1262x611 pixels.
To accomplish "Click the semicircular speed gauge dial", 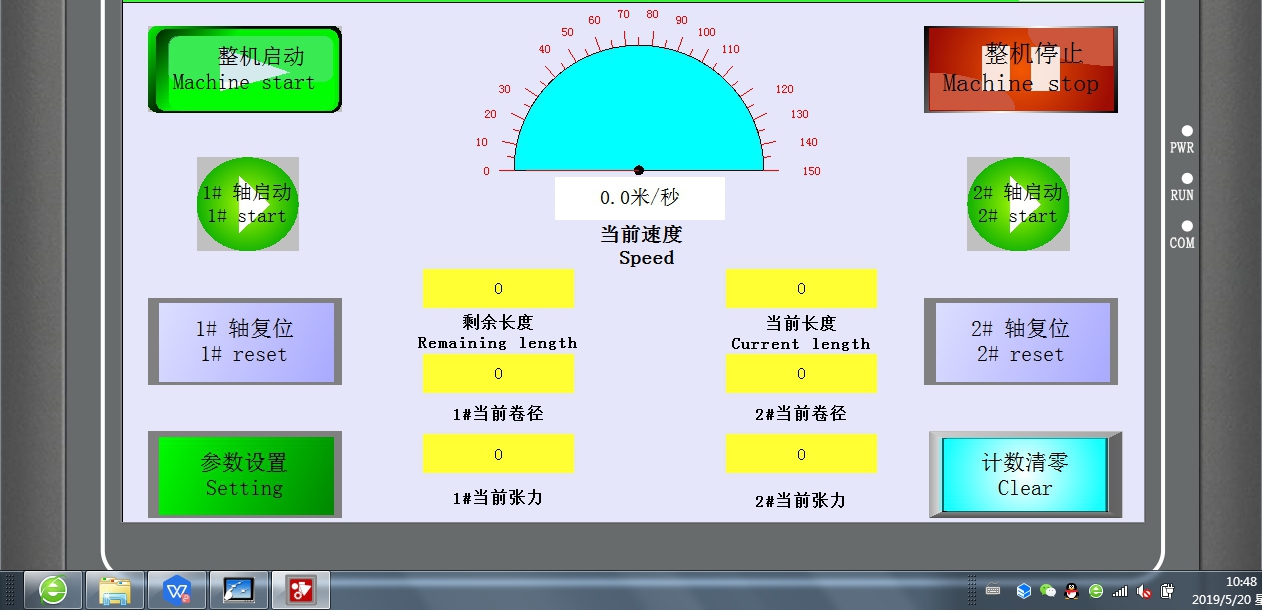I will (637, 110).
